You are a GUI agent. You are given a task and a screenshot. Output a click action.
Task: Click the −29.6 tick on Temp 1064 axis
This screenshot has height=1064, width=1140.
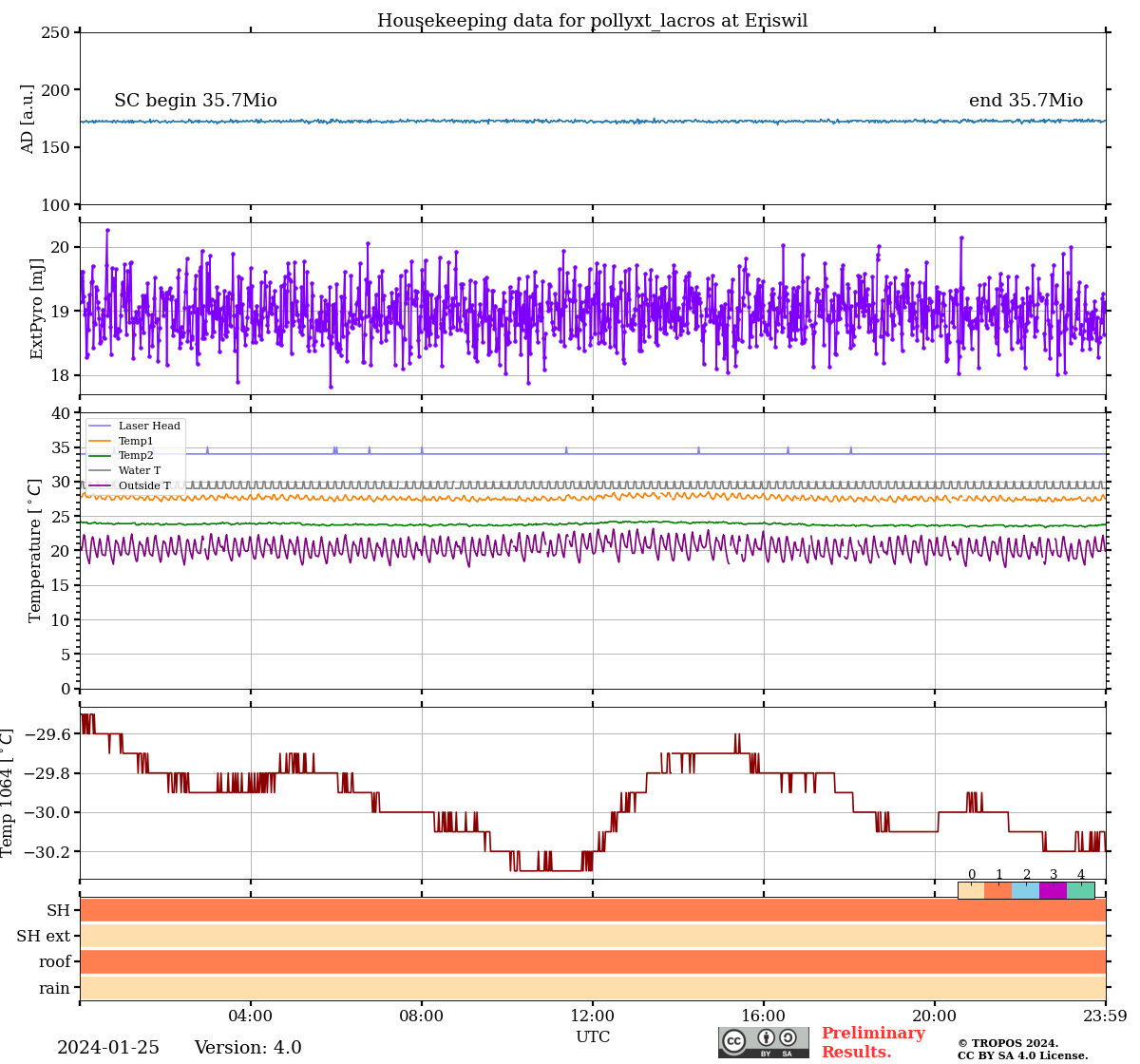[47, 734]
